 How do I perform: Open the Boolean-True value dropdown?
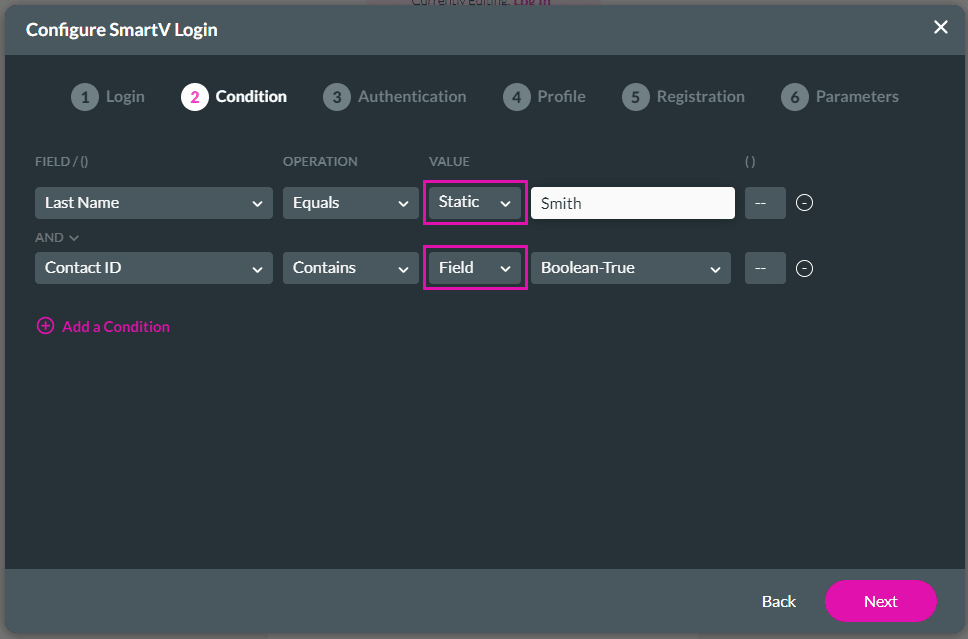tap(630, 267)
